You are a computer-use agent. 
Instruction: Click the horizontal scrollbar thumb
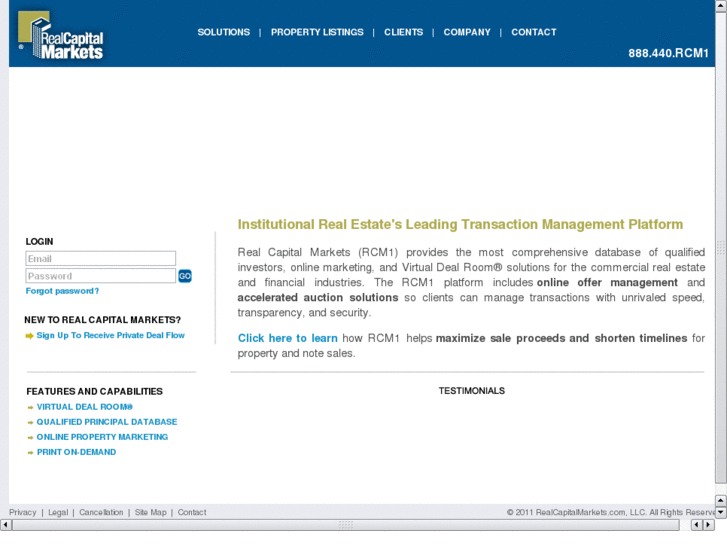(346, 525)
